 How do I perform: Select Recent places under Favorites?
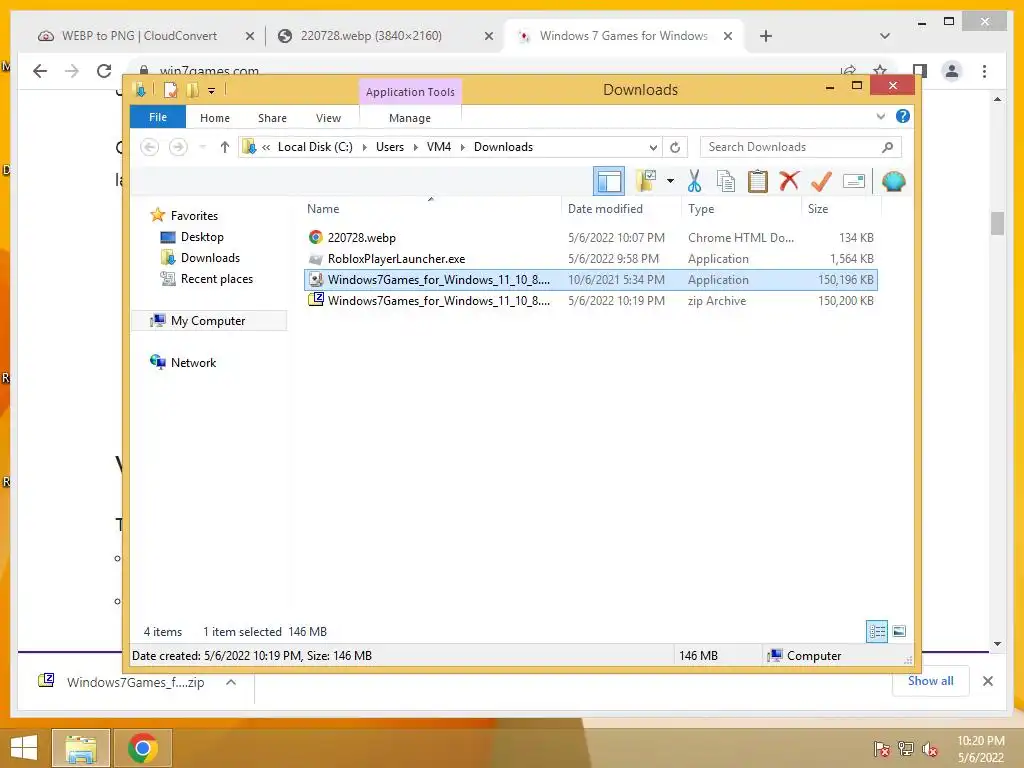click(206, 279)
